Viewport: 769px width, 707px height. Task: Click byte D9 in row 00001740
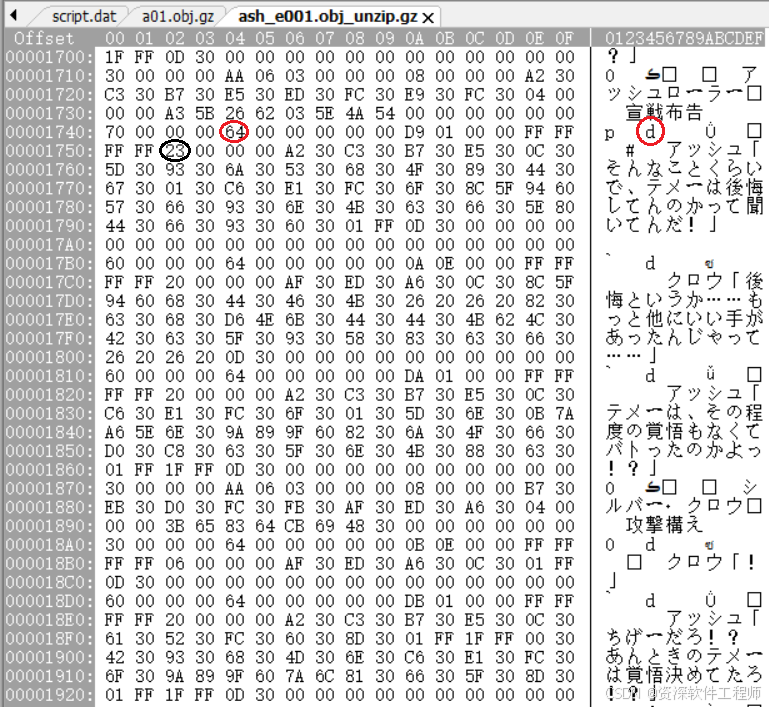(x=414, y=132)
